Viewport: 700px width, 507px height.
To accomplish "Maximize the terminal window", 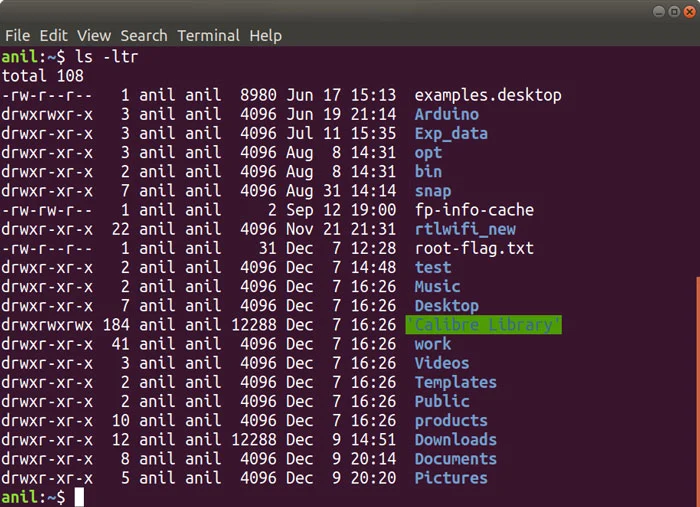I will 675,11.
